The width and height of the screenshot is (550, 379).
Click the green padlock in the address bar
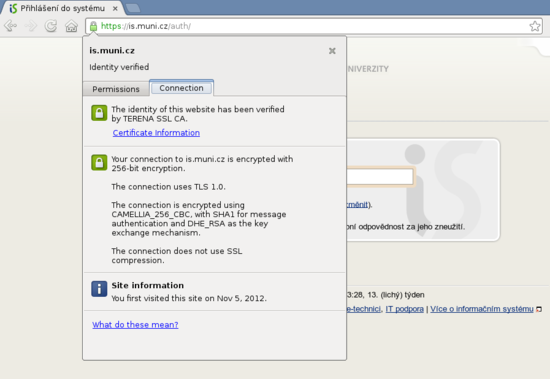coord(93,26)
